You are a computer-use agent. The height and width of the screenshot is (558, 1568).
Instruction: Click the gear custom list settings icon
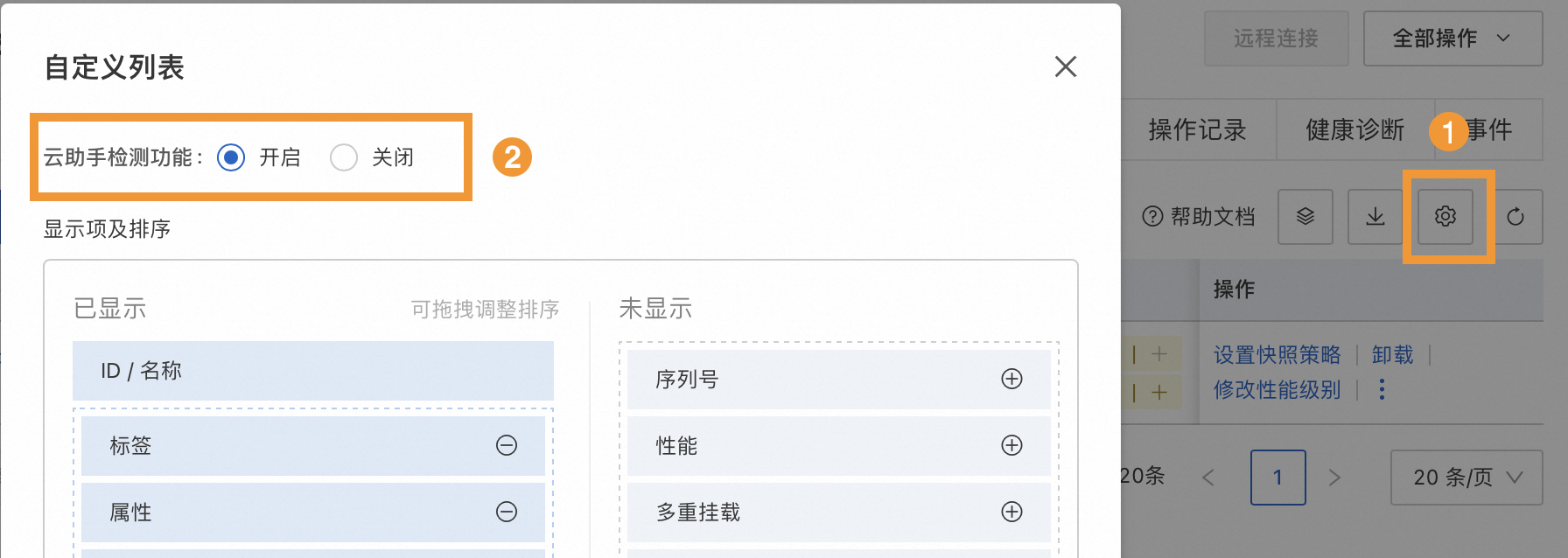click(x=1445, y=216)
